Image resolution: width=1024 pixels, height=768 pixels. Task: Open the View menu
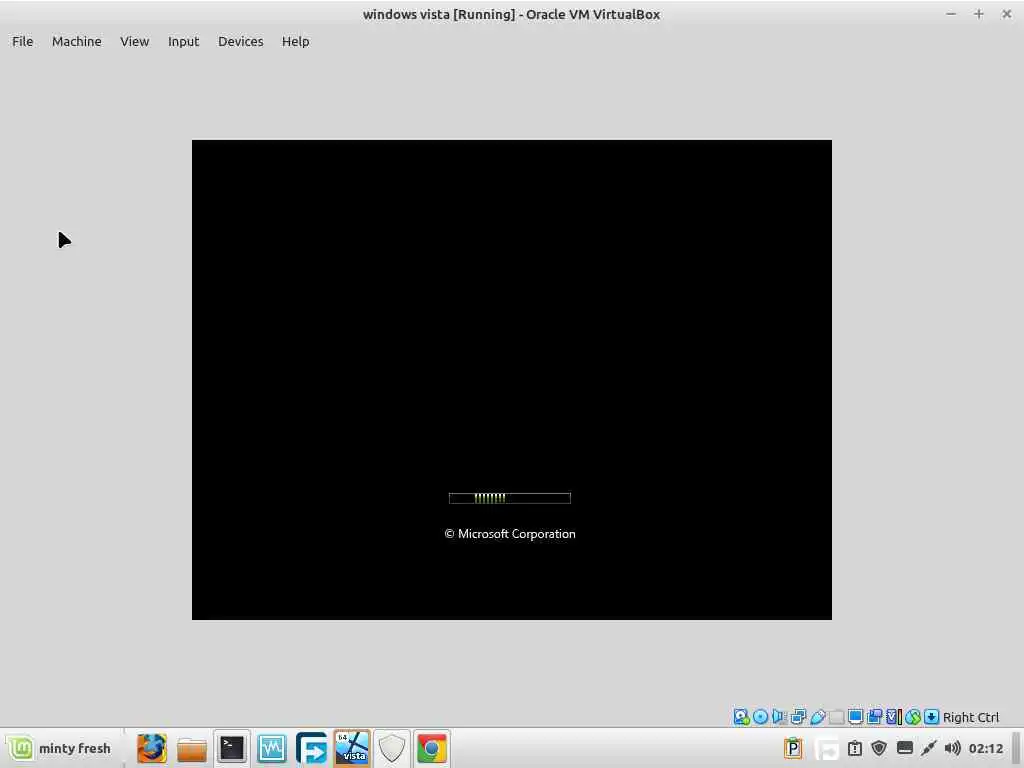click(135, 41)
